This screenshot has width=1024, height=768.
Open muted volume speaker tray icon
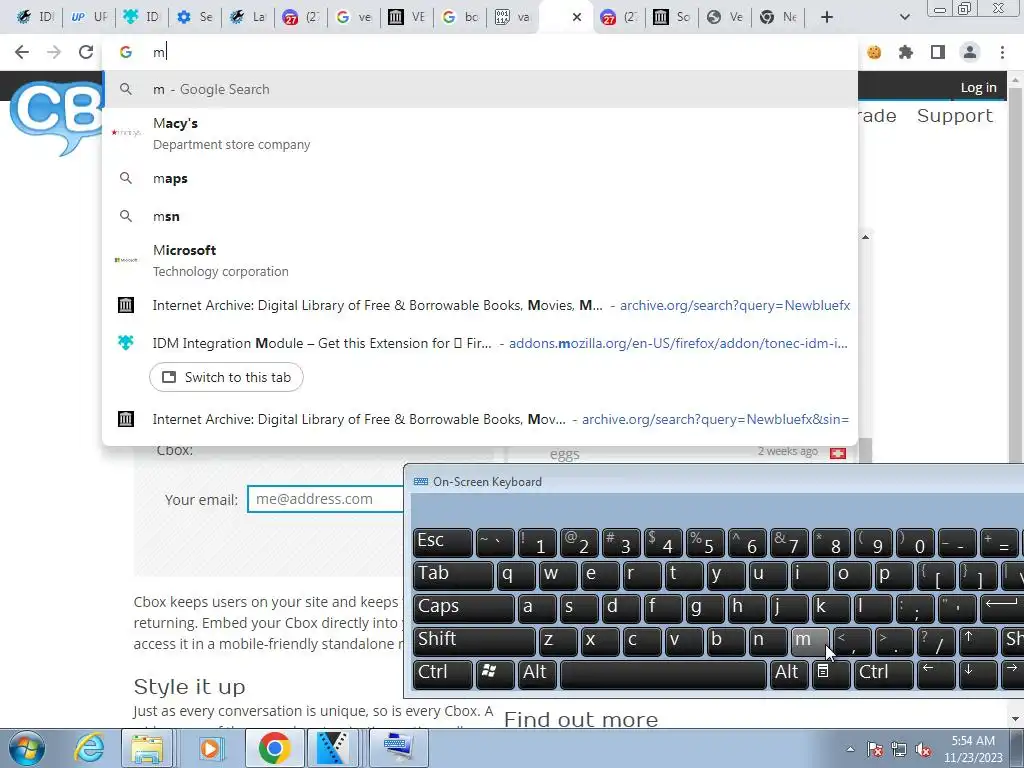pyautogui.click(x=923, y=750)
